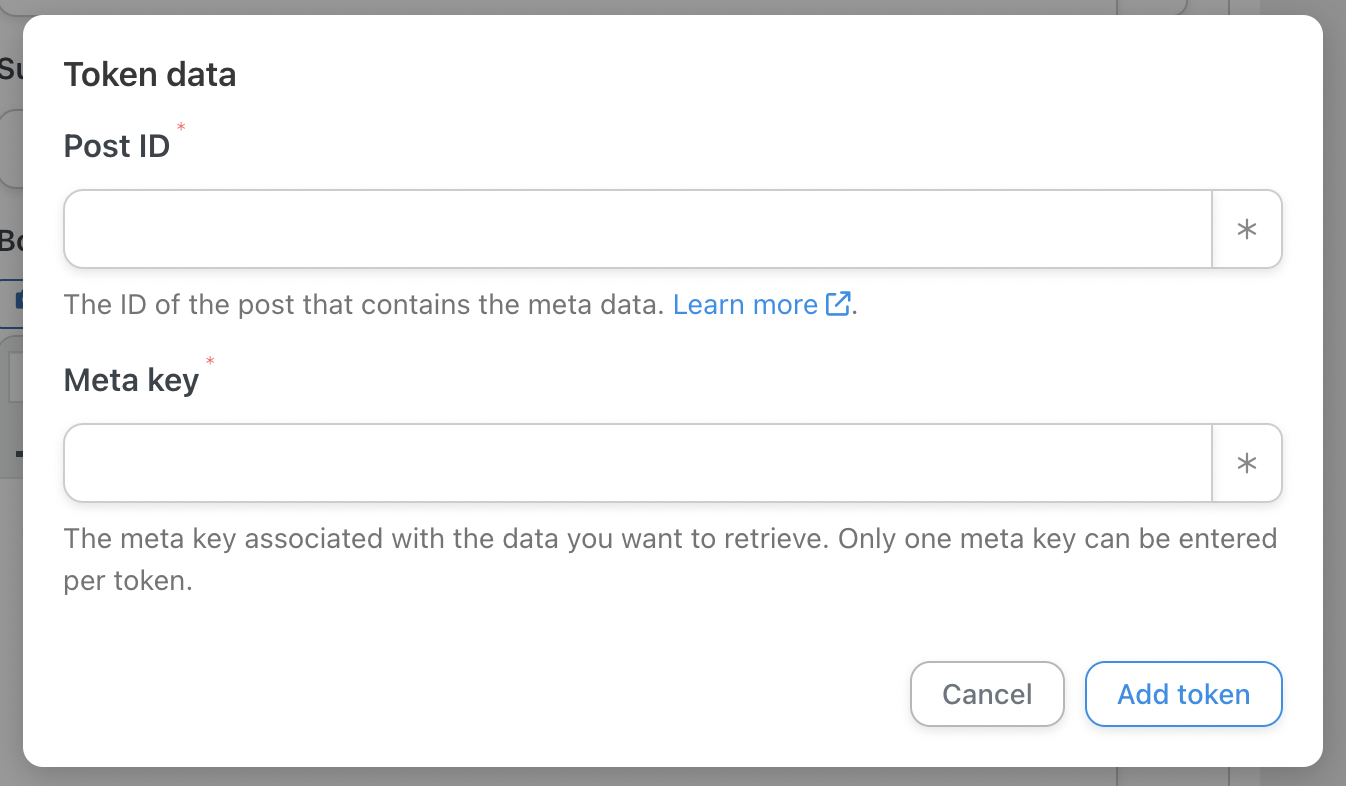Click the Meta key field label

pyautogui.click(x=132, y=380)
